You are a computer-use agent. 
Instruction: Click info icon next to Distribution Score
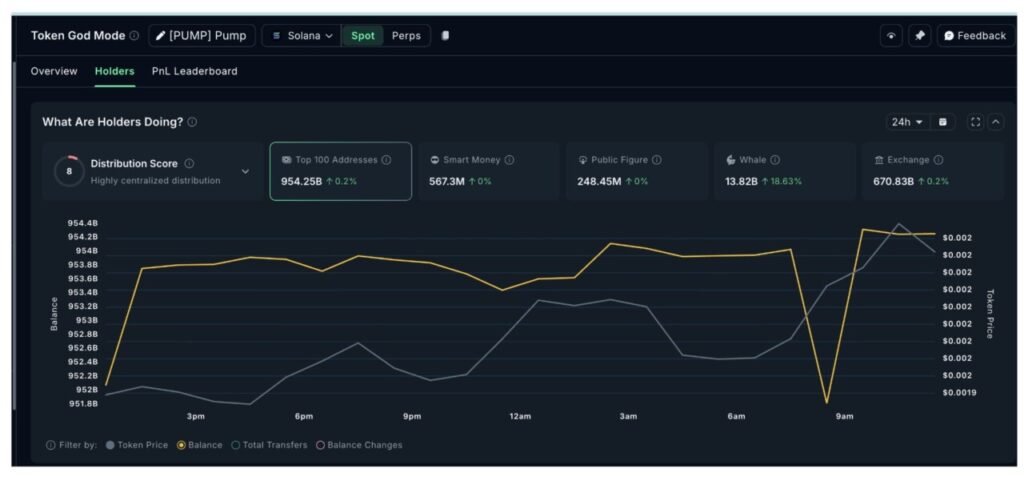189,163
